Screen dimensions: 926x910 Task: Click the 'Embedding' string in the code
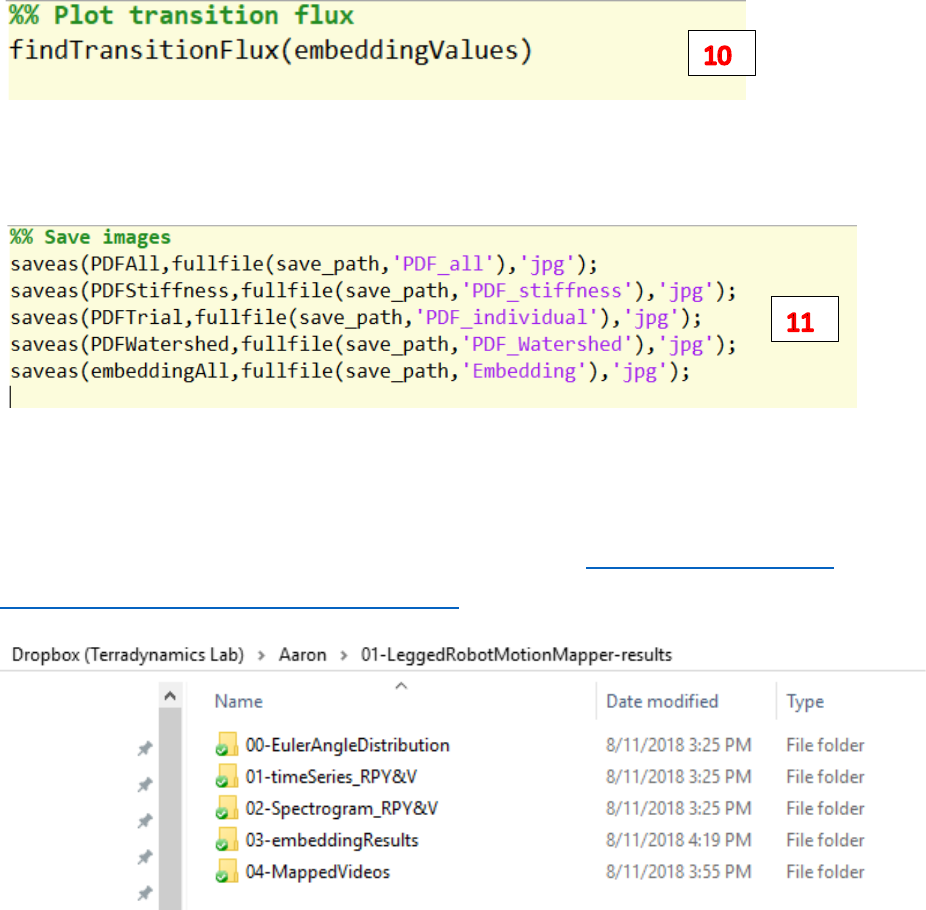[524, 372]
